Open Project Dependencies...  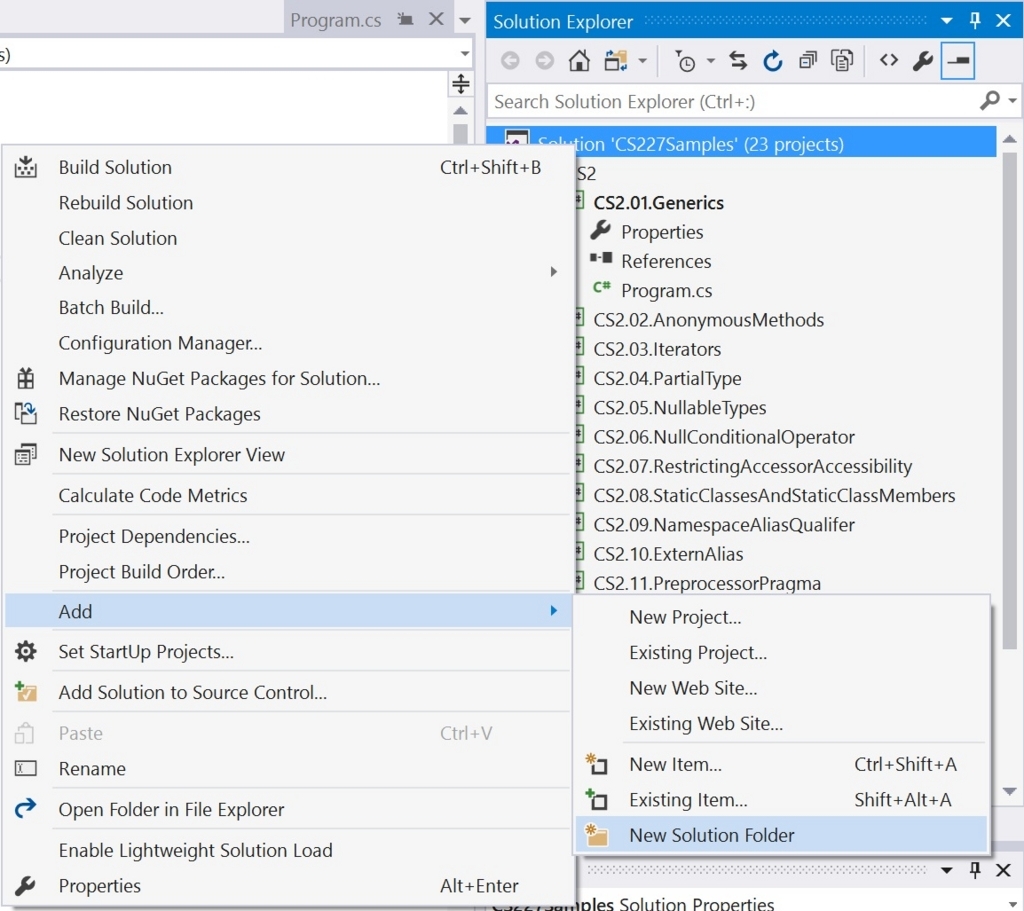287,536
